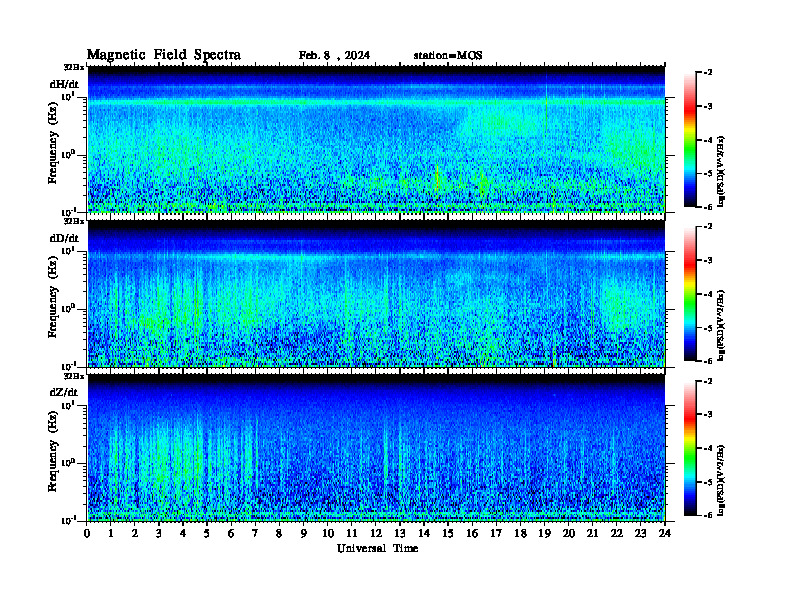
Task: Click hour '19' on the Universal Time axis
Action: click(544, 533)
